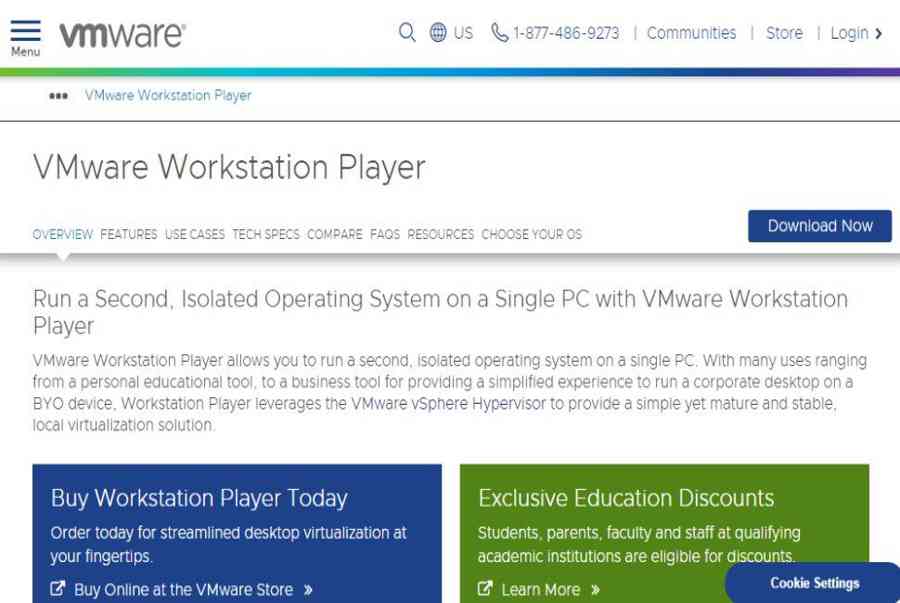View the FAQs tab
Screen dimensions: 900x603
pos(385,234)
